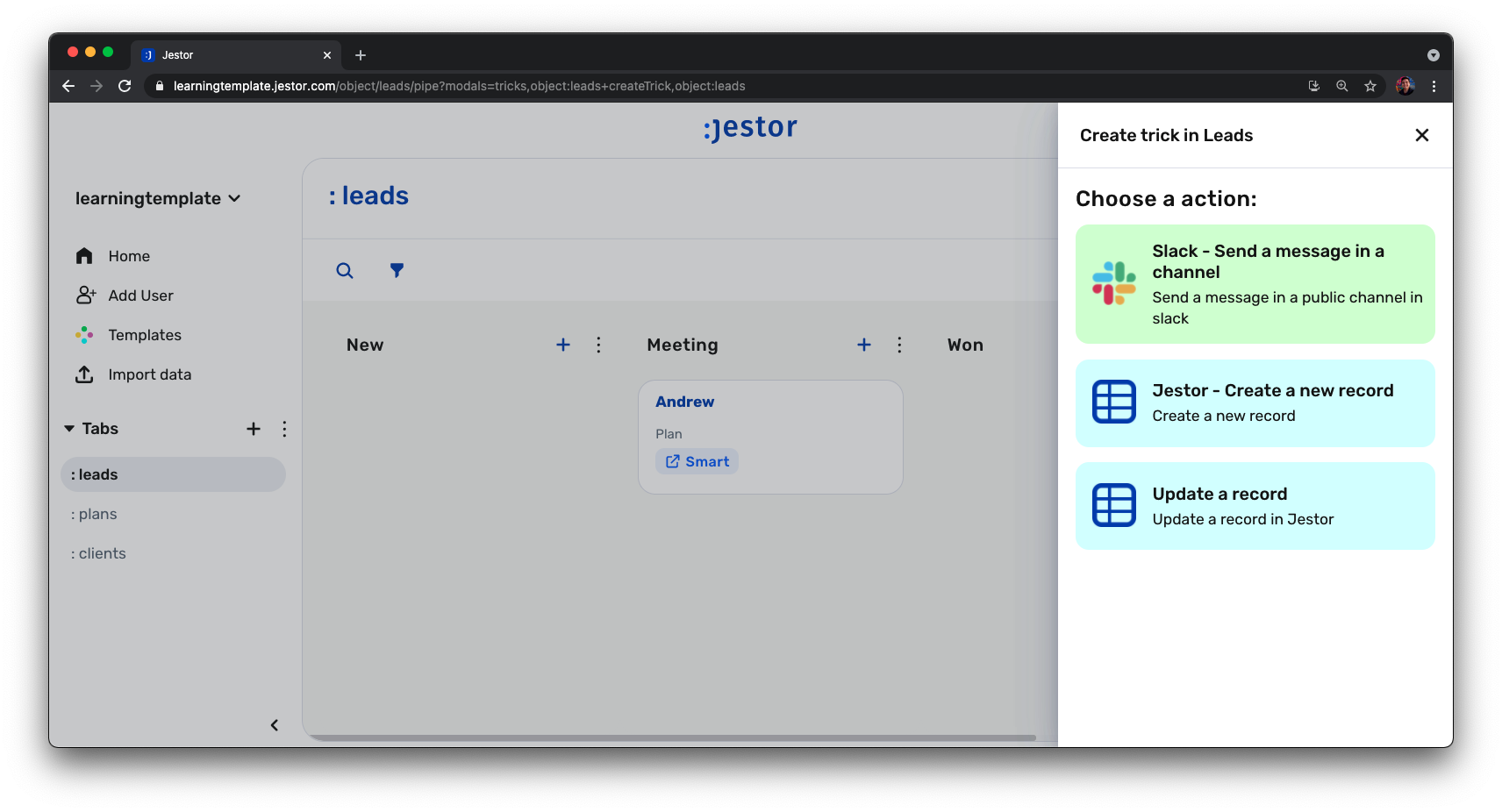Go back in browser history
This screenshot has width=1502, height=812.
(68, 86)
